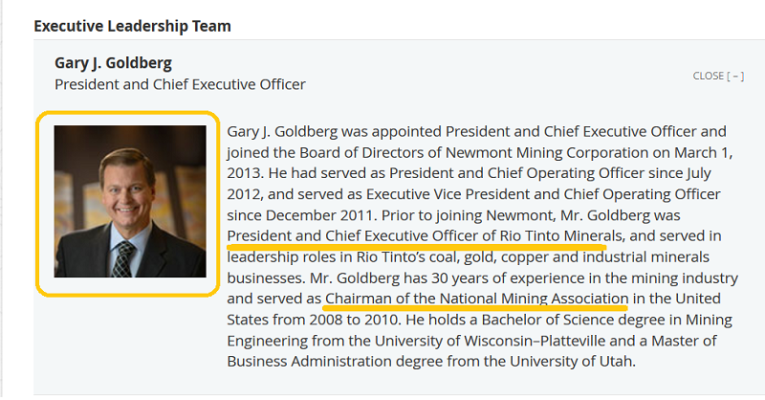
Task: Click Gary J. Goldberg's portrait photo
Action: click(127, 201)
